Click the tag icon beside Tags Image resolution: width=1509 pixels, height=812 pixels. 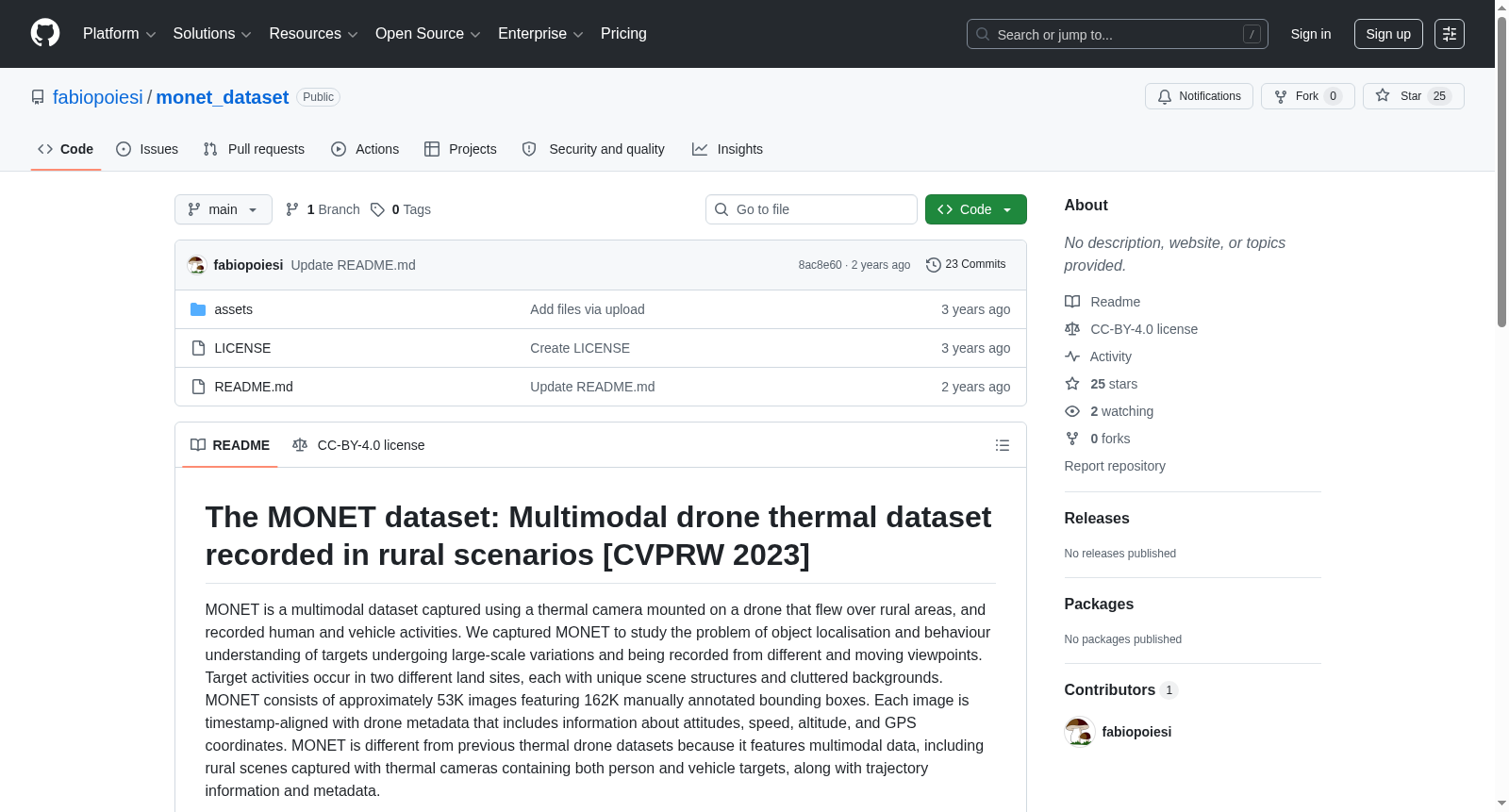pyautogui.click(x=377, y=209)
